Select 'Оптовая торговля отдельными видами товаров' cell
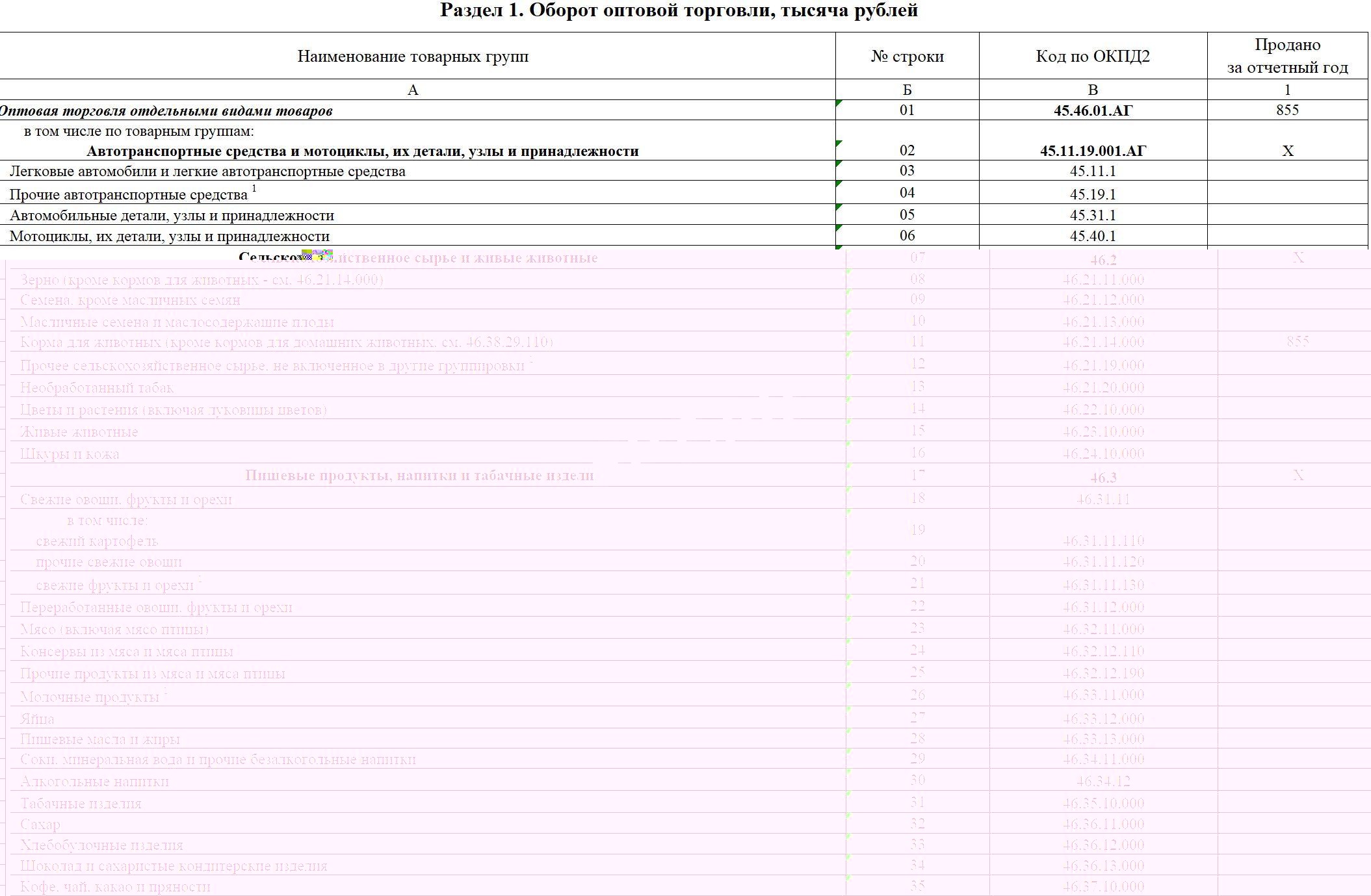The height and width of the screenshot is (896, 1371). 166,110
